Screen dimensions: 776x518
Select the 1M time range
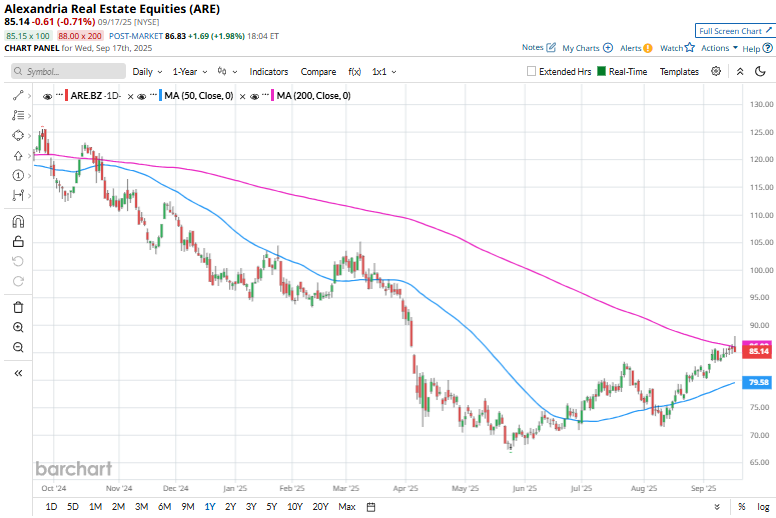click(96, 507)
